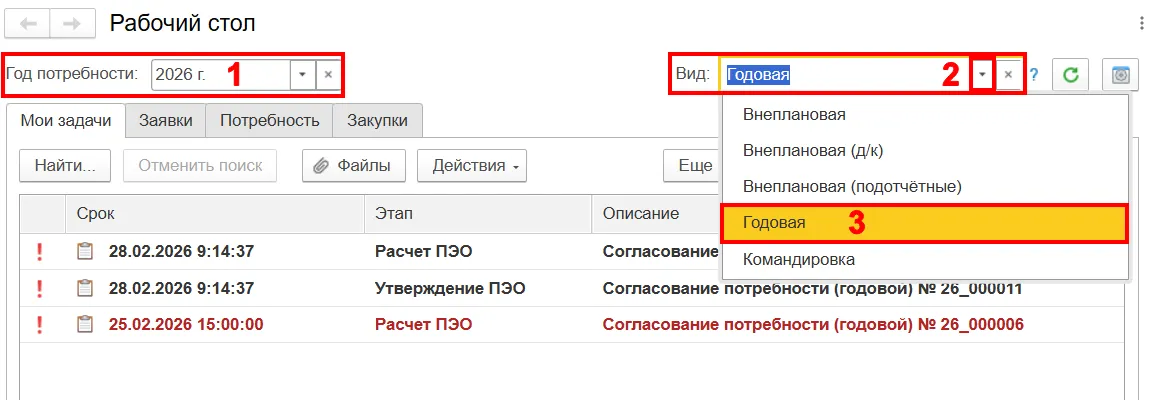Click Отменить поиск button

coord(200,166)
